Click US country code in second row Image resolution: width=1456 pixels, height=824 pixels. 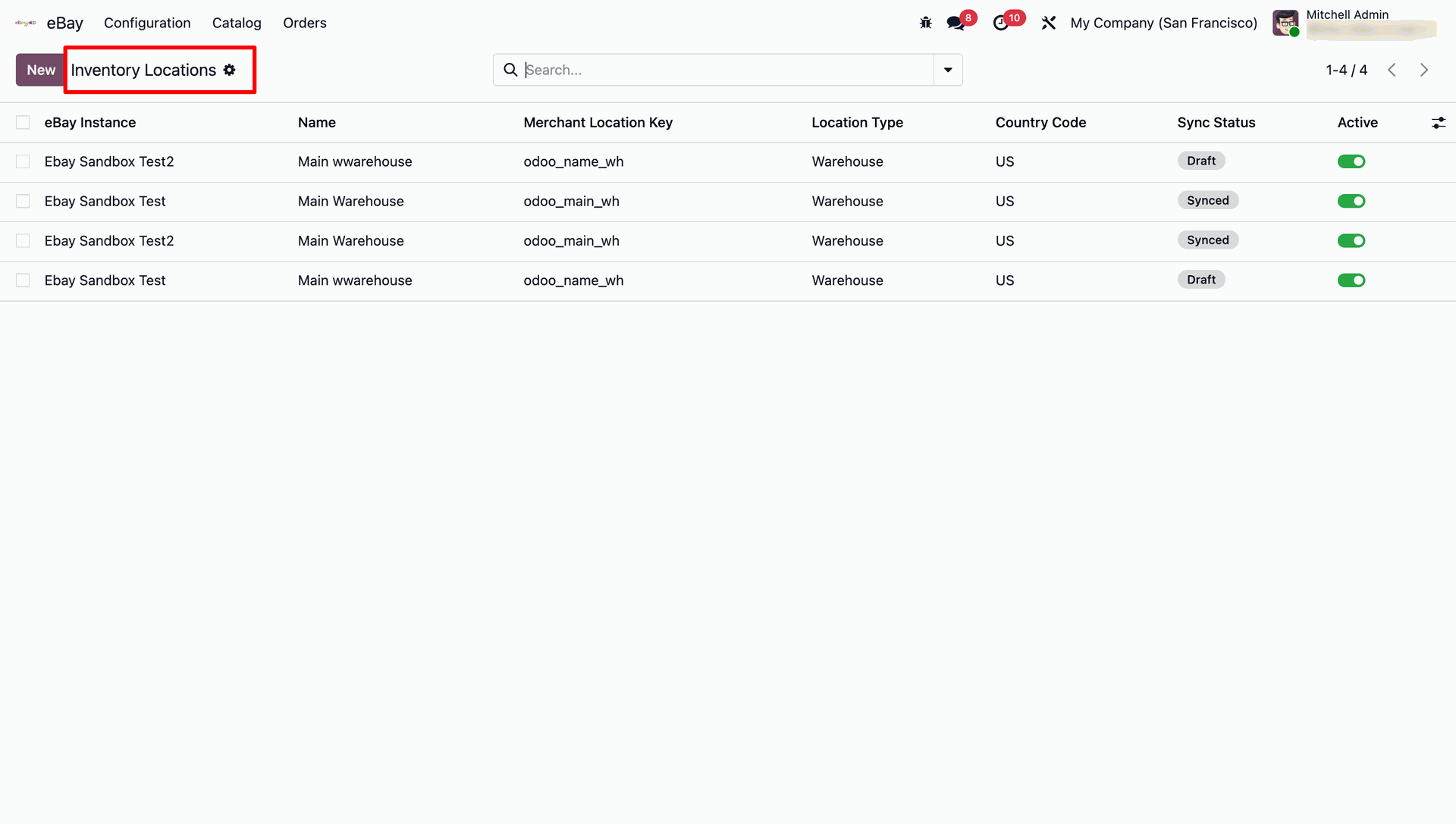click(x=1005, y=201)
